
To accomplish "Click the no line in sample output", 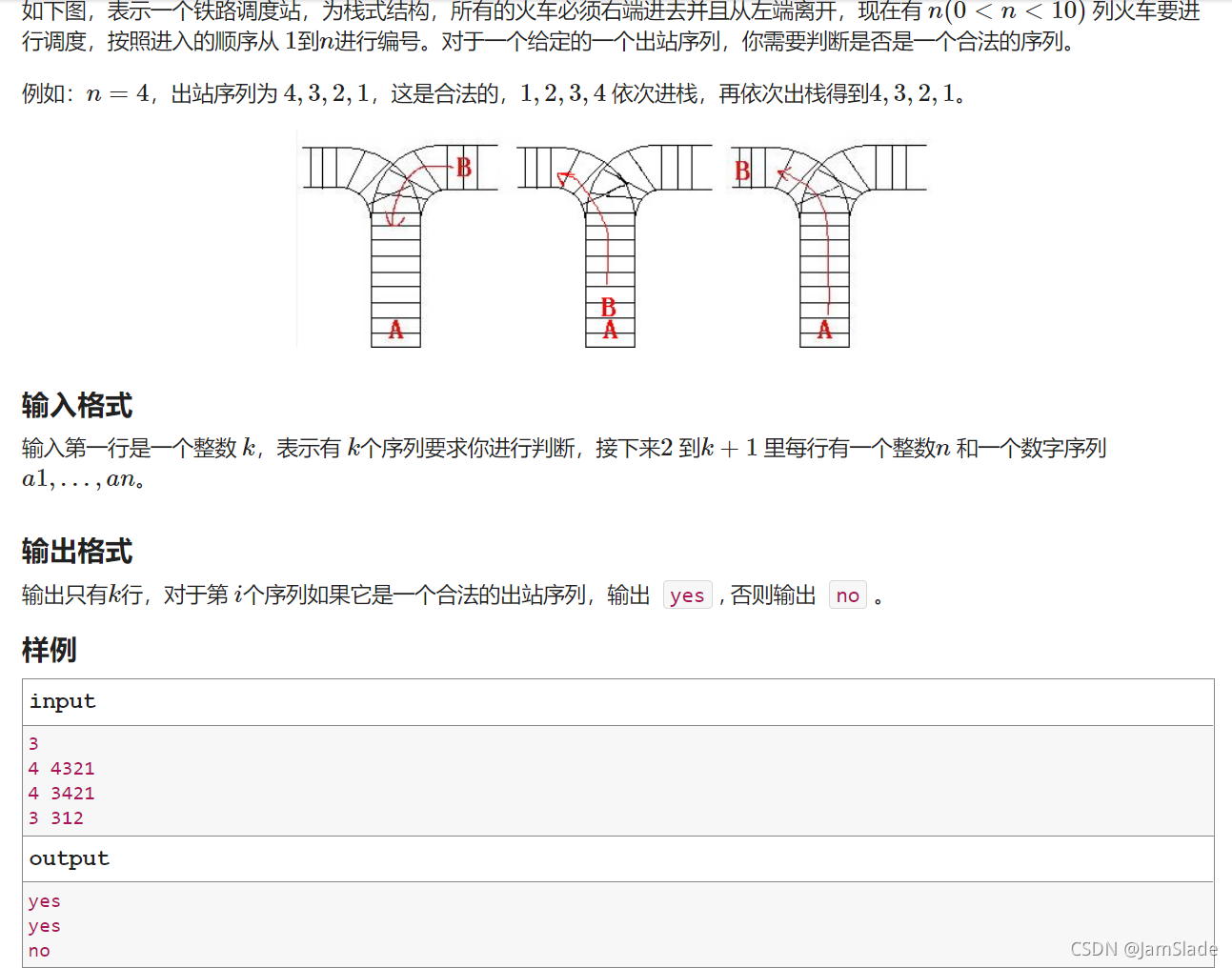I will click(38, 950).
